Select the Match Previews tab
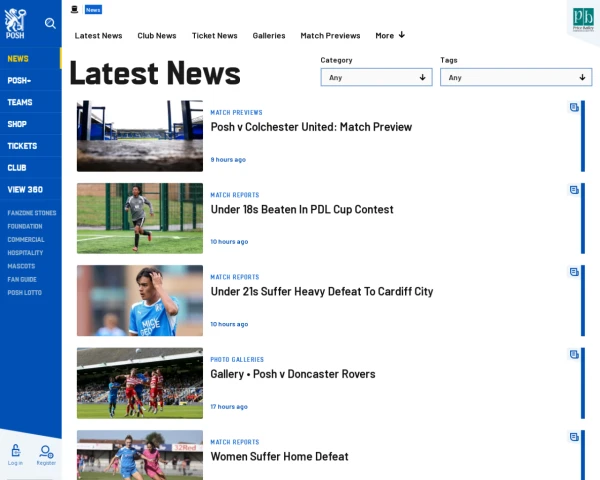Screen dimensions: 600x480 pyautogui.click(x=330, y=36)
